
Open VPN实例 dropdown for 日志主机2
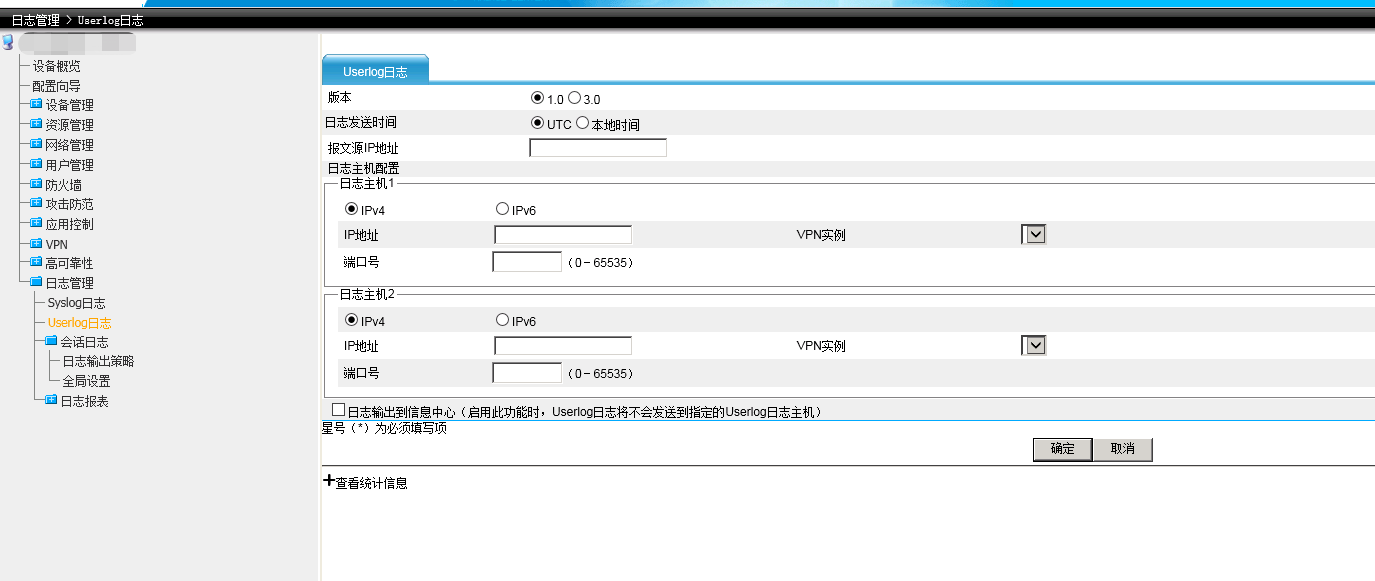click(1033, 345)
